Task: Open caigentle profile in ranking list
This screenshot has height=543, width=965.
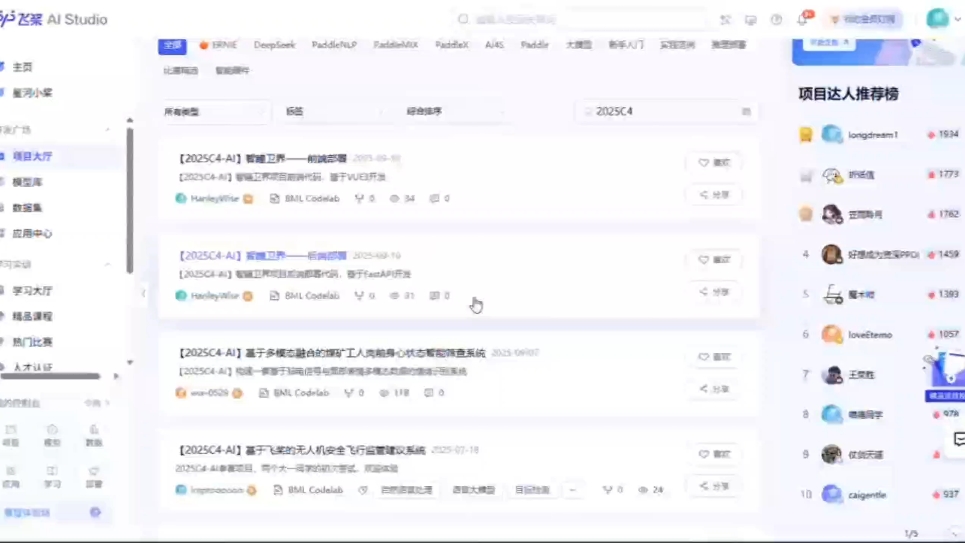Action: tap(867, 495)
